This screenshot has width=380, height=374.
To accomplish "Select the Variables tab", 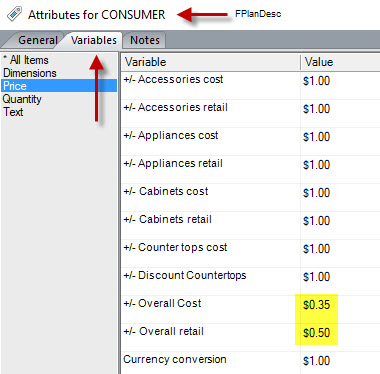I will click(x=94, y=40).
